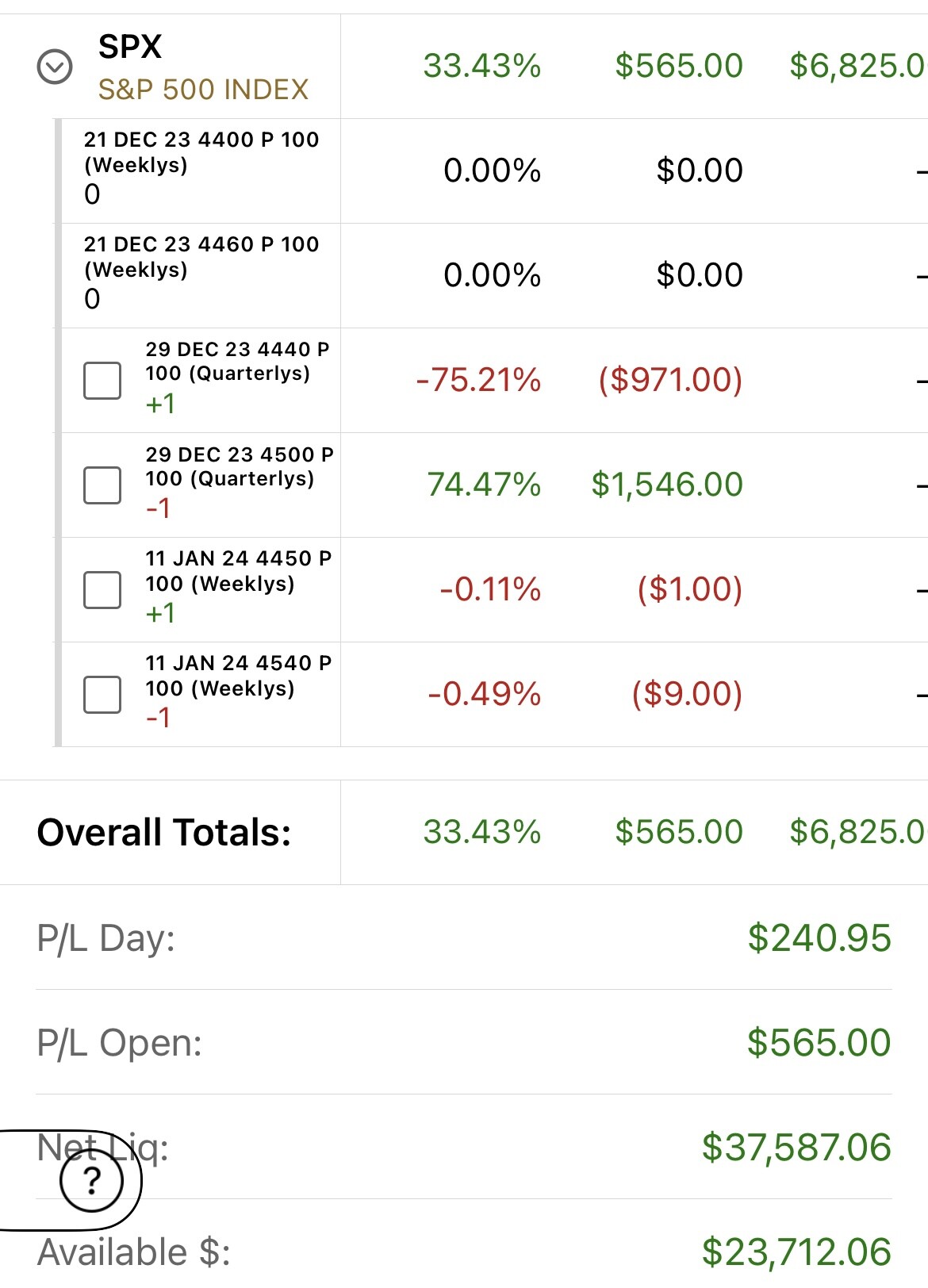This screenshot has width=928, height=1288.
Task: Select the Available $ amount $23,712.06
Action: (x=797, y=1252)
